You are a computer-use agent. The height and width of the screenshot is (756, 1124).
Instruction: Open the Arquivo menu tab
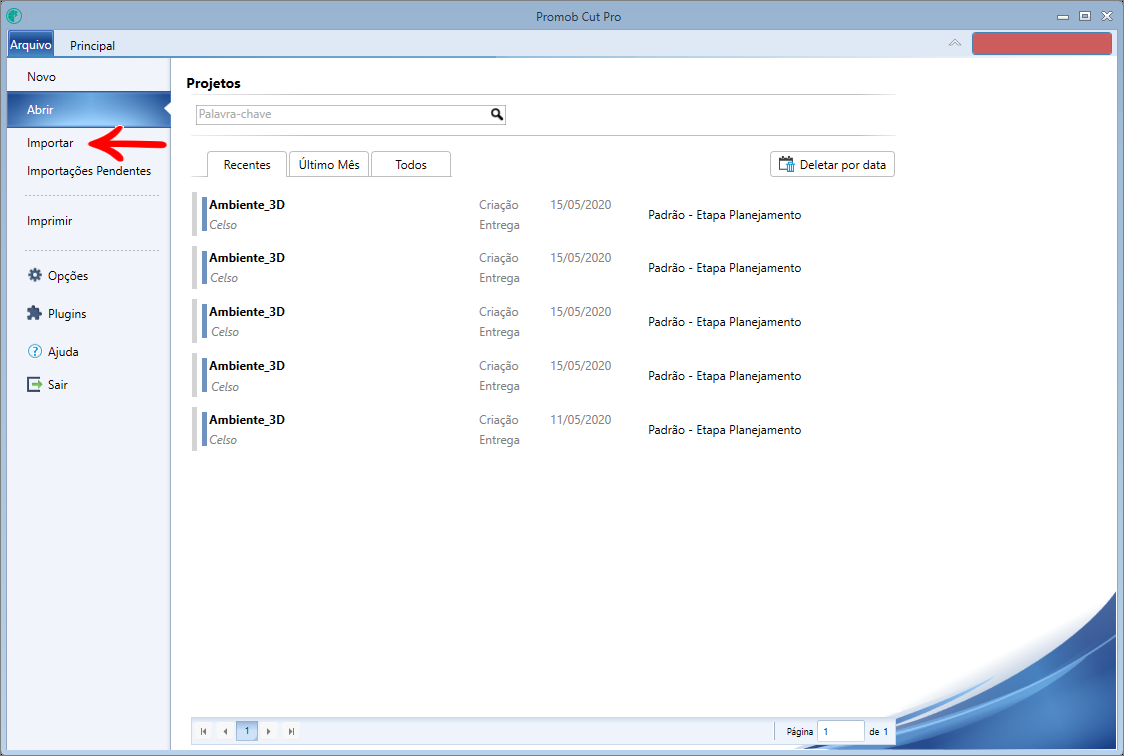pos(30,45)
